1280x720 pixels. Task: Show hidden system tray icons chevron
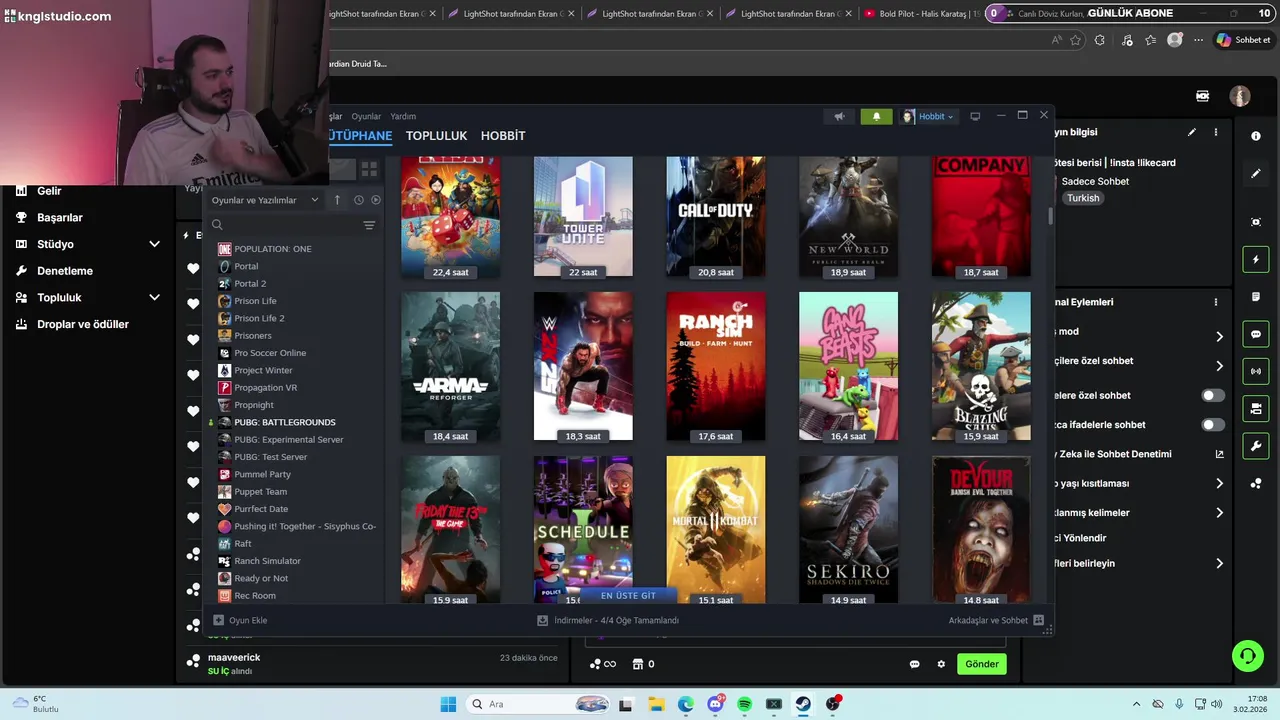pos(1136,704)
